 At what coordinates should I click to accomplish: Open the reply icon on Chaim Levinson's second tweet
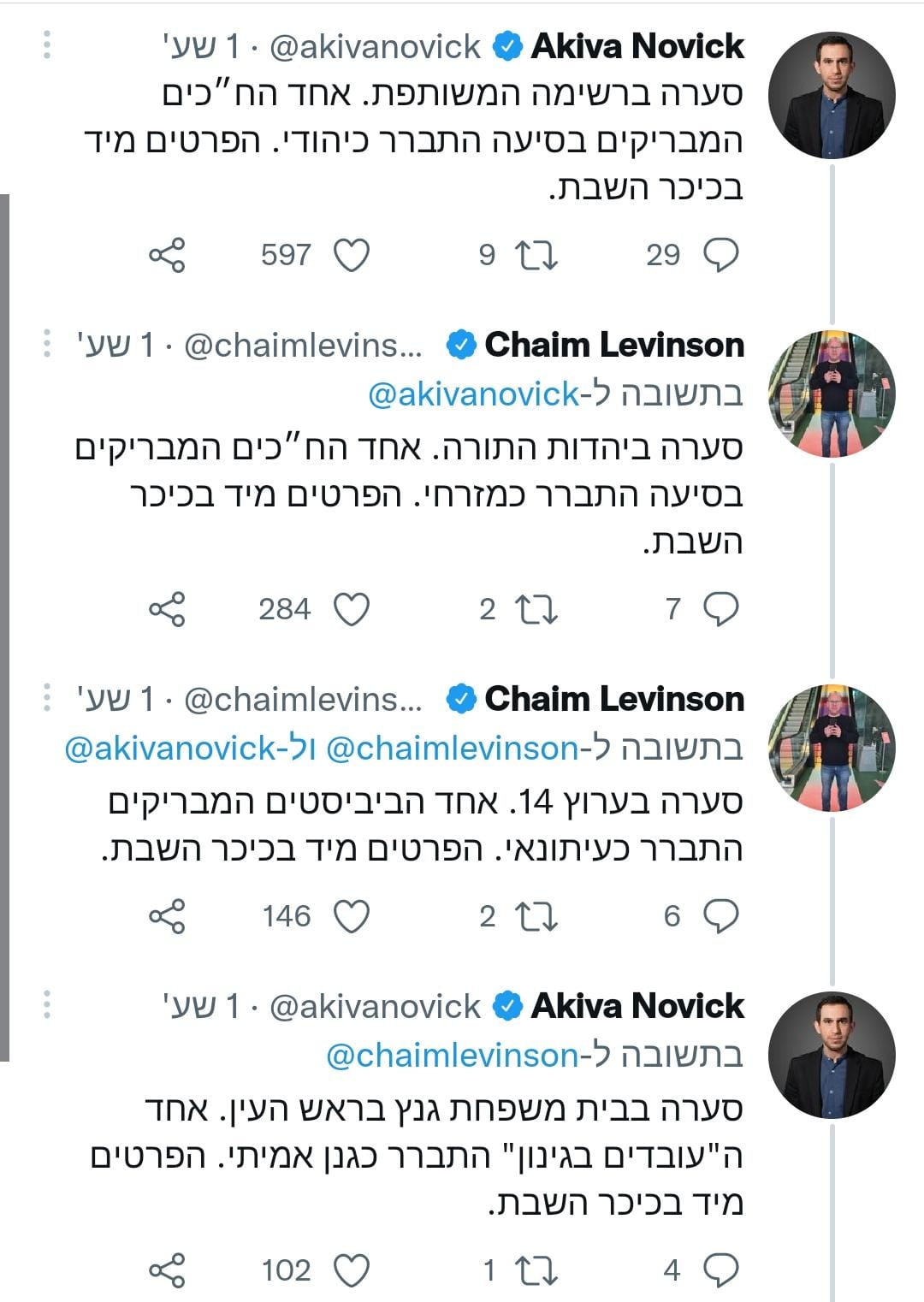click(721, 917)
